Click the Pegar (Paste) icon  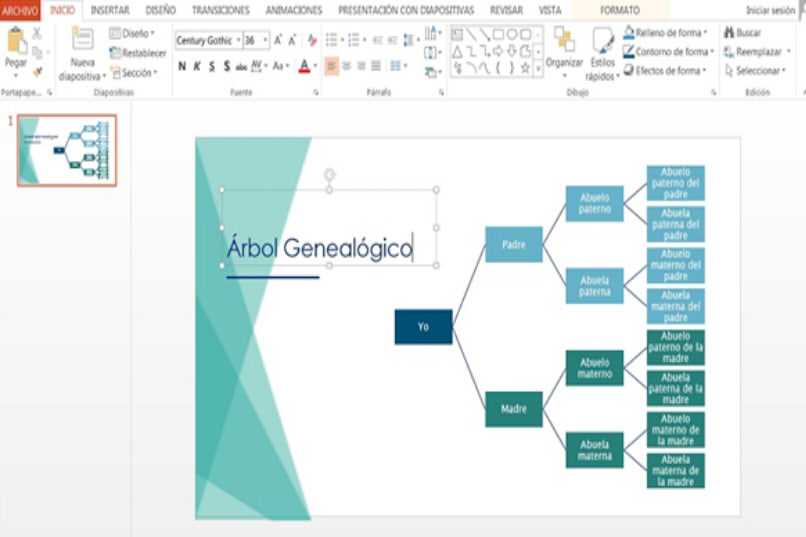pos(16,42)
